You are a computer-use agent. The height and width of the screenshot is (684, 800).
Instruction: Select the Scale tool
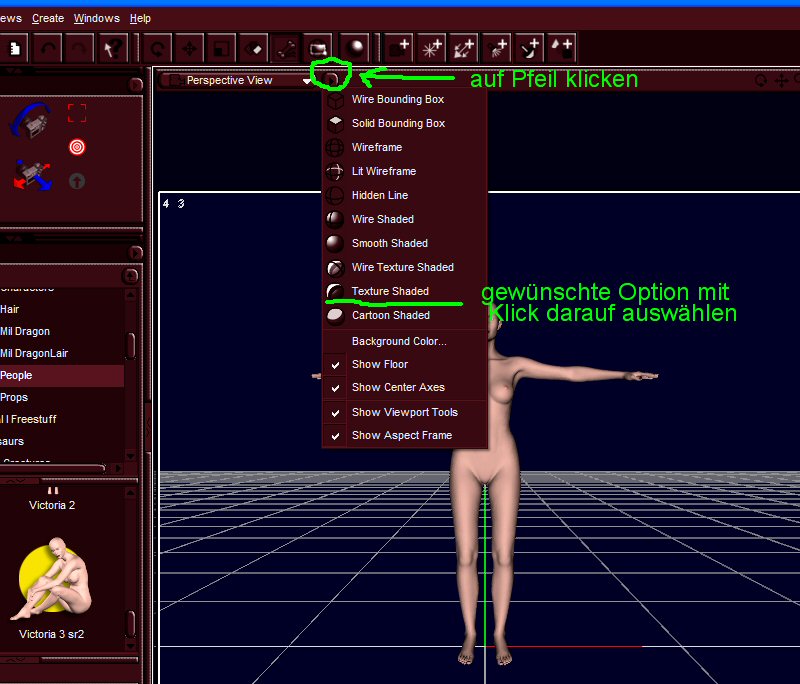coord(221,49)
